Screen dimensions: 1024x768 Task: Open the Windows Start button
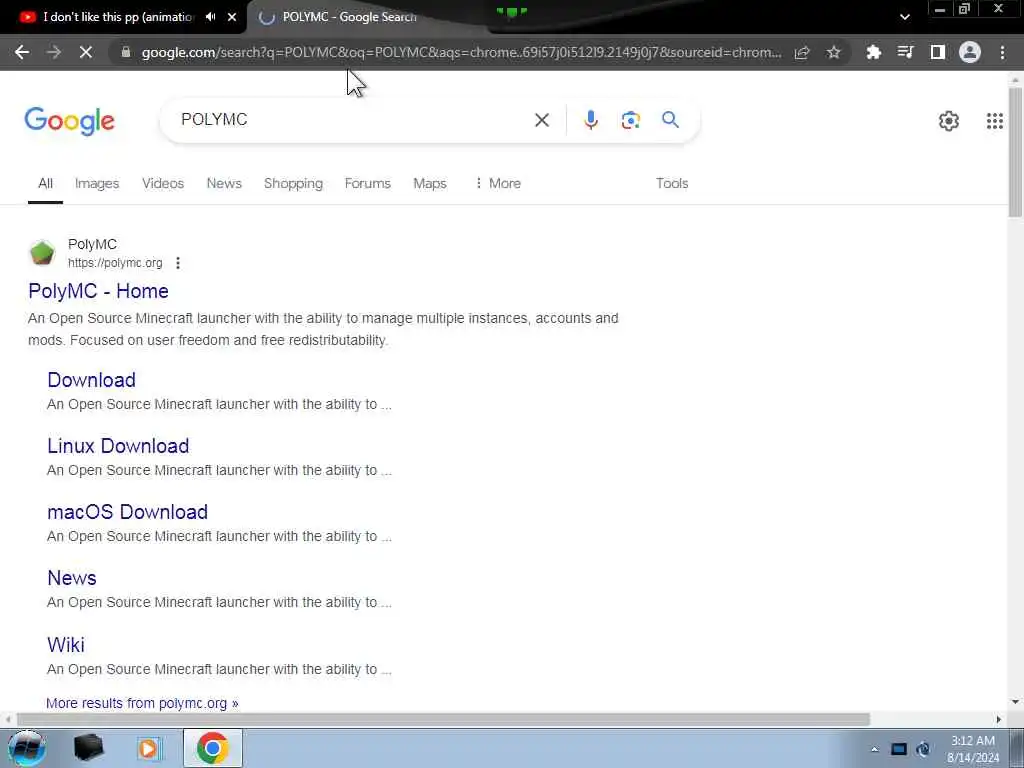(26, 748)
